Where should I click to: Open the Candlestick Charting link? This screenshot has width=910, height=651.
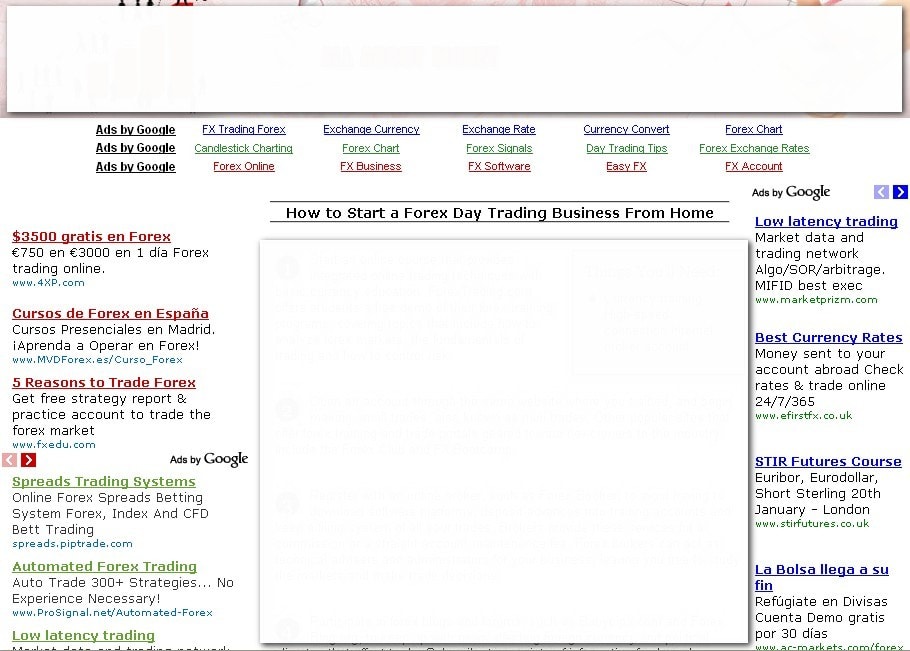[x=244, y=148]
